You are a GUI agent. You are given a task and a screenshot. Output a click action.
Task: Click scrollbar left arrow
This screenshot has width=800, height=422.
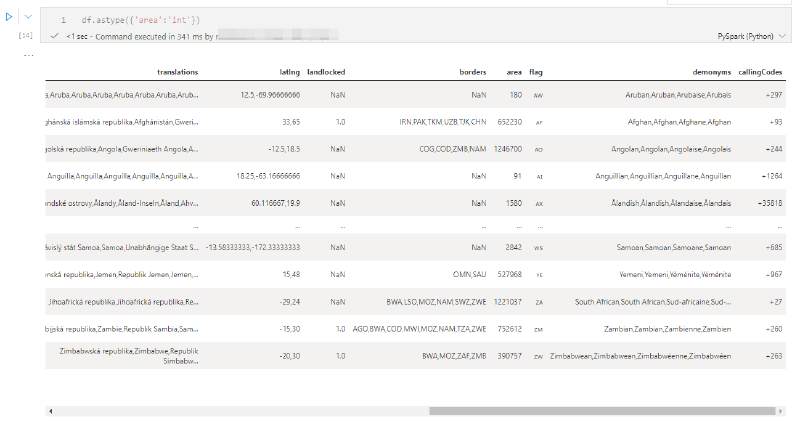click(x=50, y=411)
